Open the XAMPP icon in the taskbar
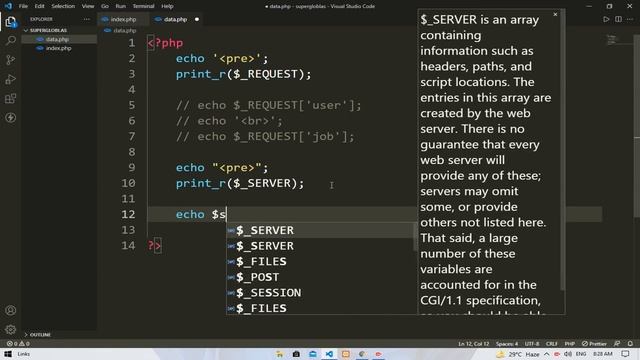Screen dimensions: 640x360 [x=346, y=354]
